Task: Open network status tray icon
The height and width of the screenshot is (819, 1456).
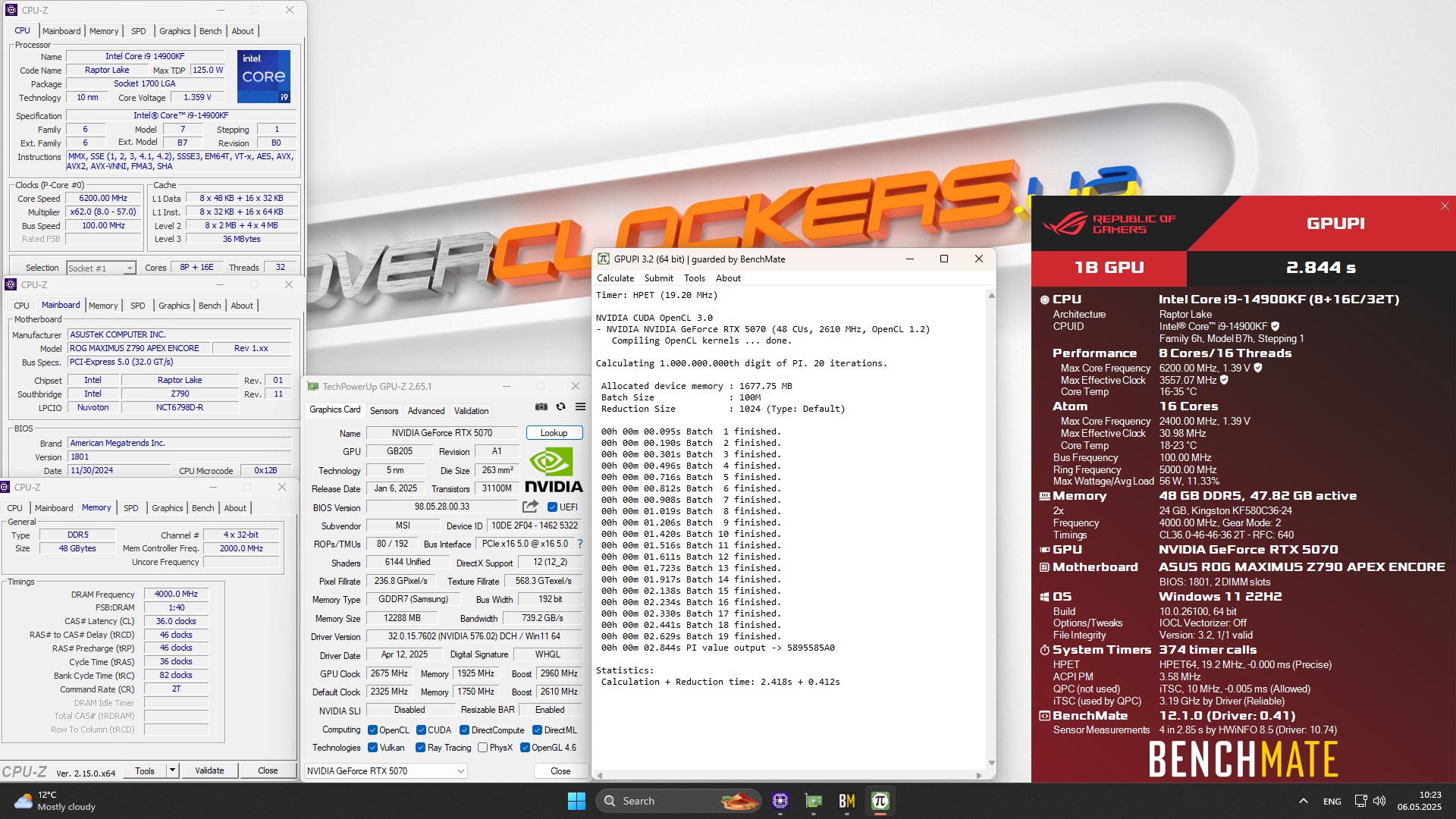Action: 1360,801
